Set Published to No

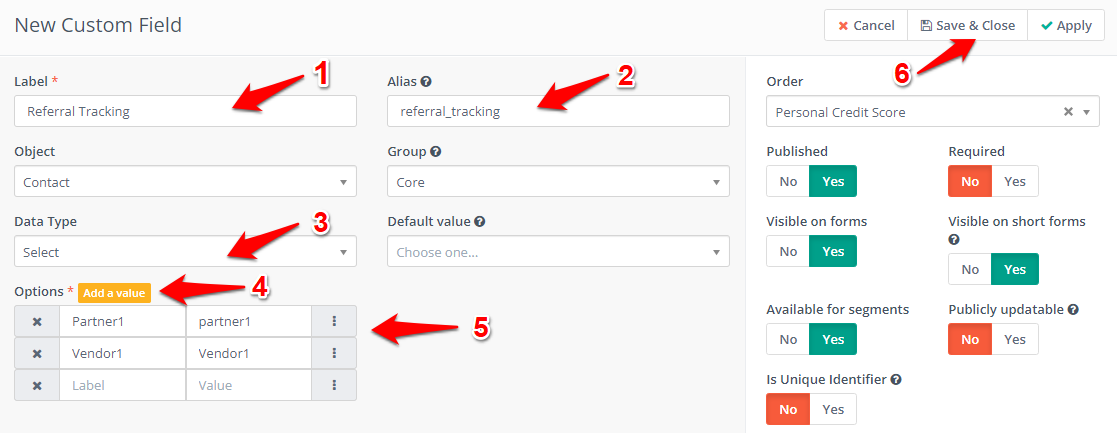788,182
